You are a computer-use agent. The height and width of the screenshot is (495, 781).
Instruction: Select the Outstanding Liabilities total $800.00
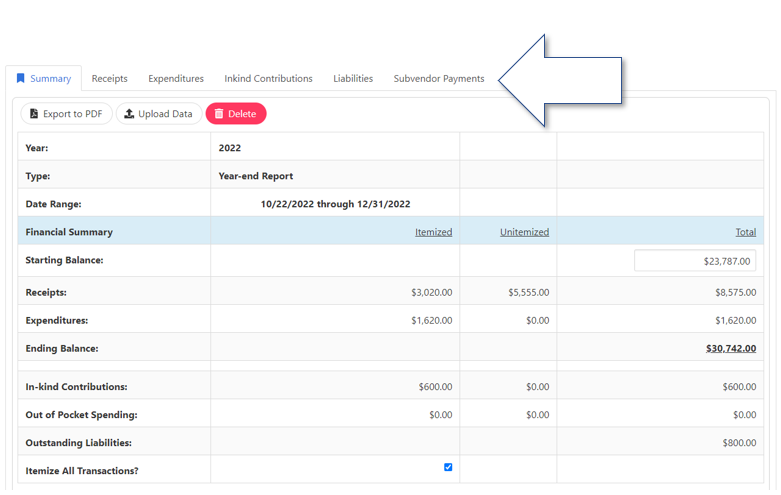click(738, 443)
